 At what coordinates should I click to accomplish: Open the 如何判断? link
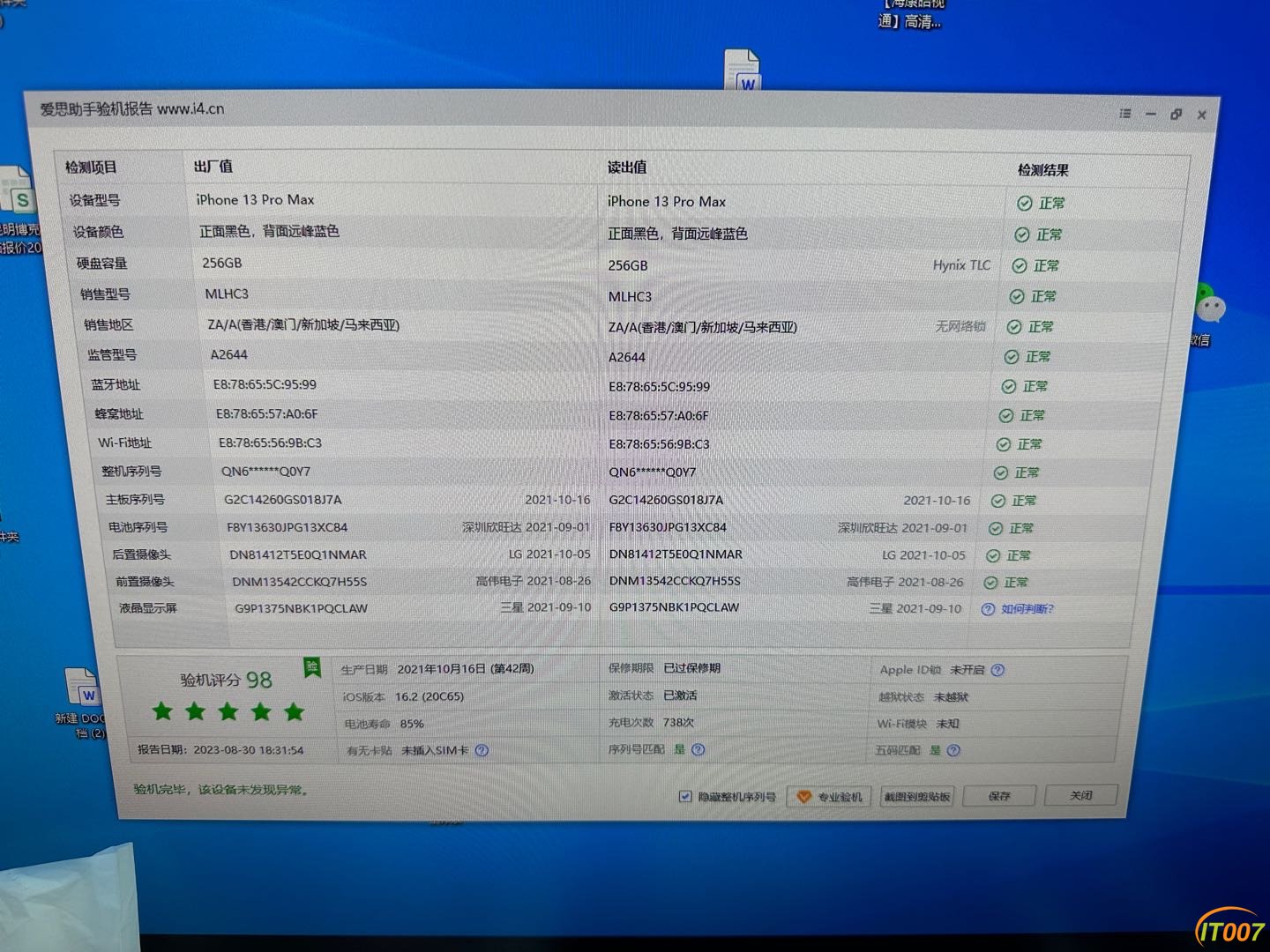(1027, 609)
